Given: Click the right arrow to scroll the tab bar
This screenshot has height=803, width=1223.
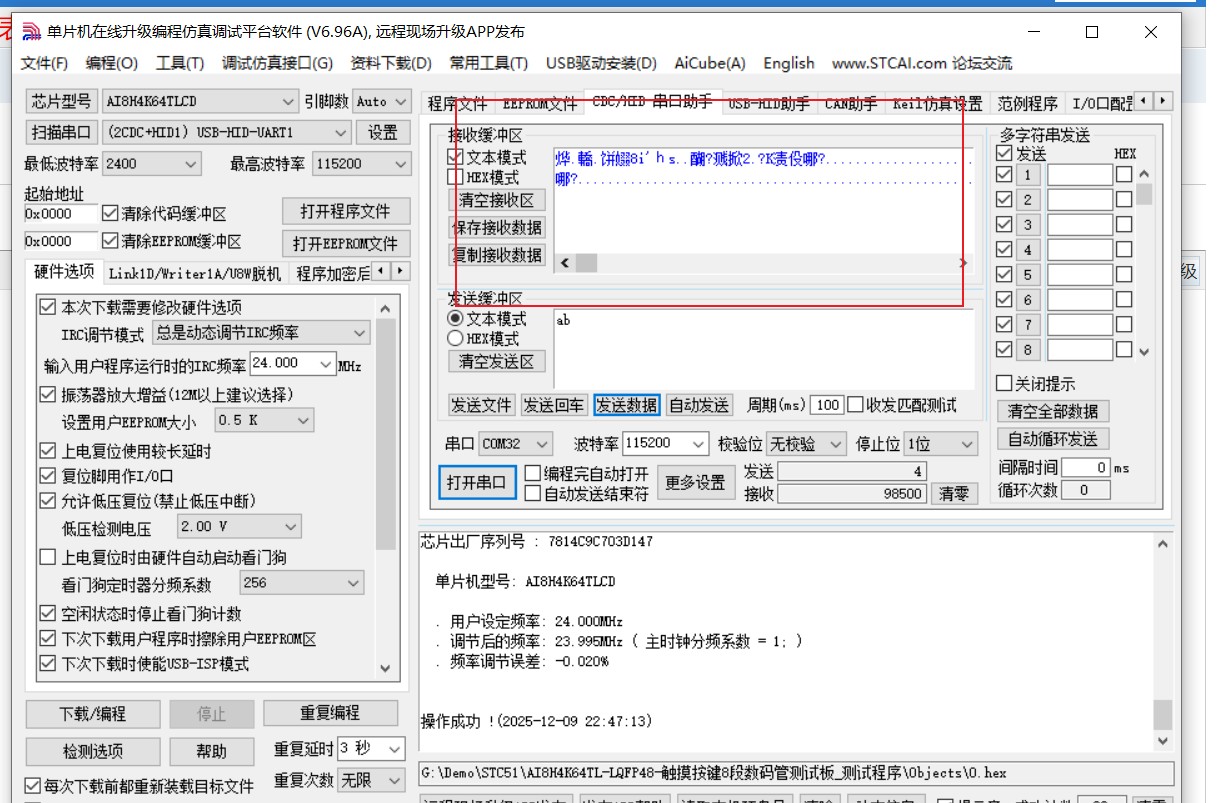Looking at the screenshot, I should 1162,101.
